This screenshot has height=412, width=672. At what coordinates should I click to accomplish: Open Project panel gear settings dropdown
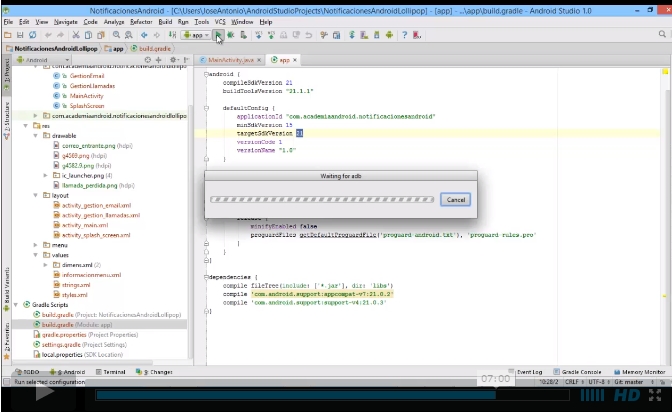(174, 60)
